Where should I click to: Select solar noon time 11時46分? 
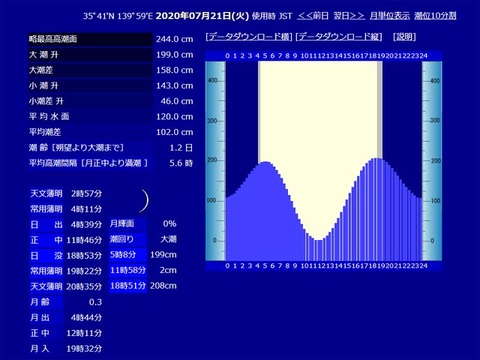pos(84,240)
